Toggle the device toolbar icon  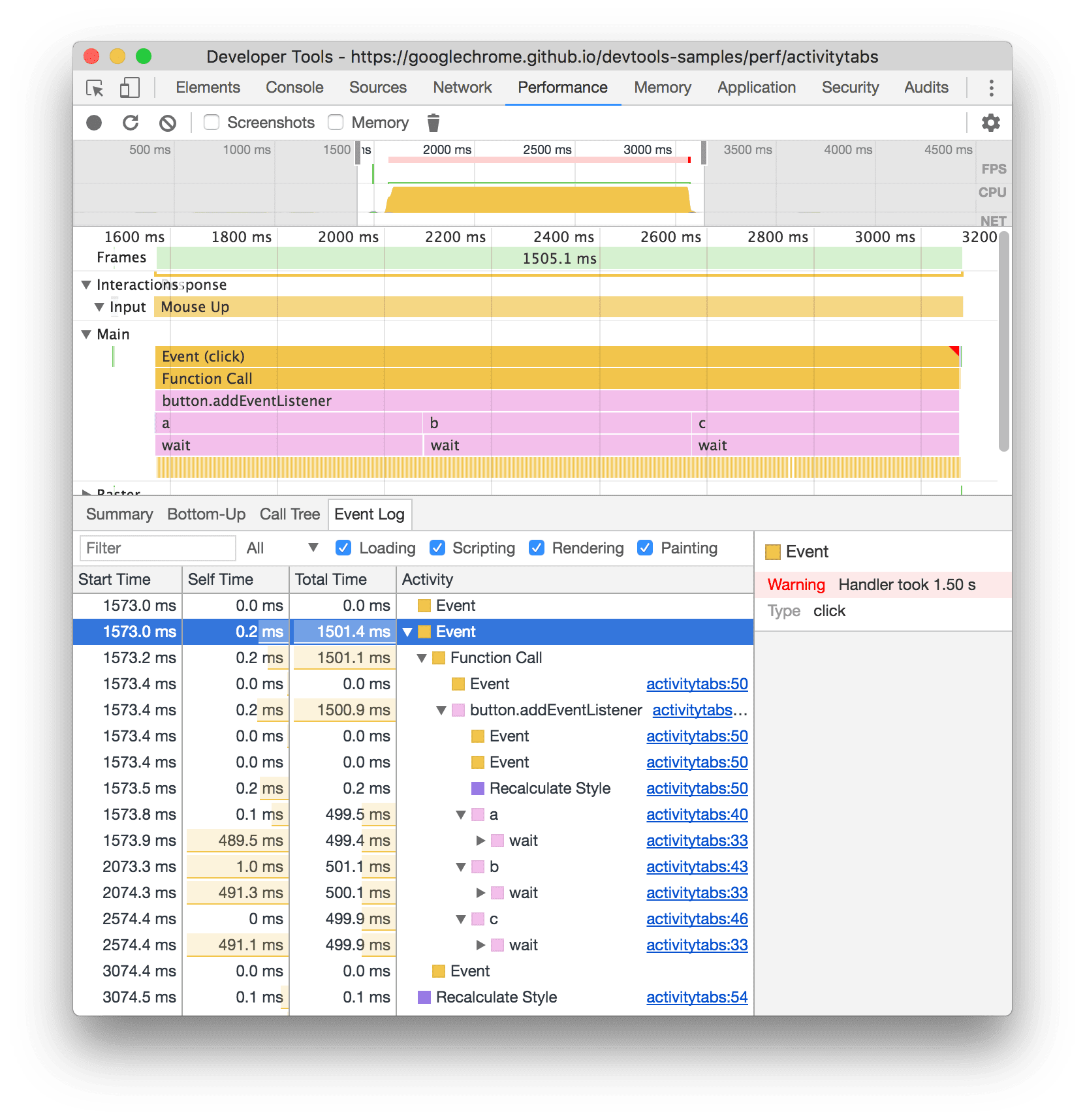[x=129, y=87]
